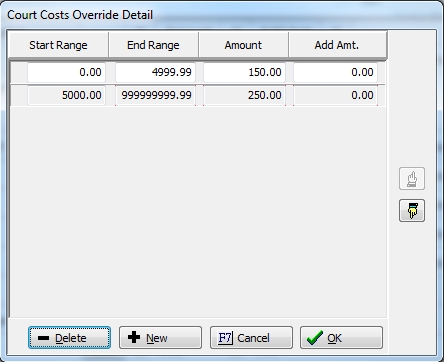Select the Amount field showing 150.00

244,72
